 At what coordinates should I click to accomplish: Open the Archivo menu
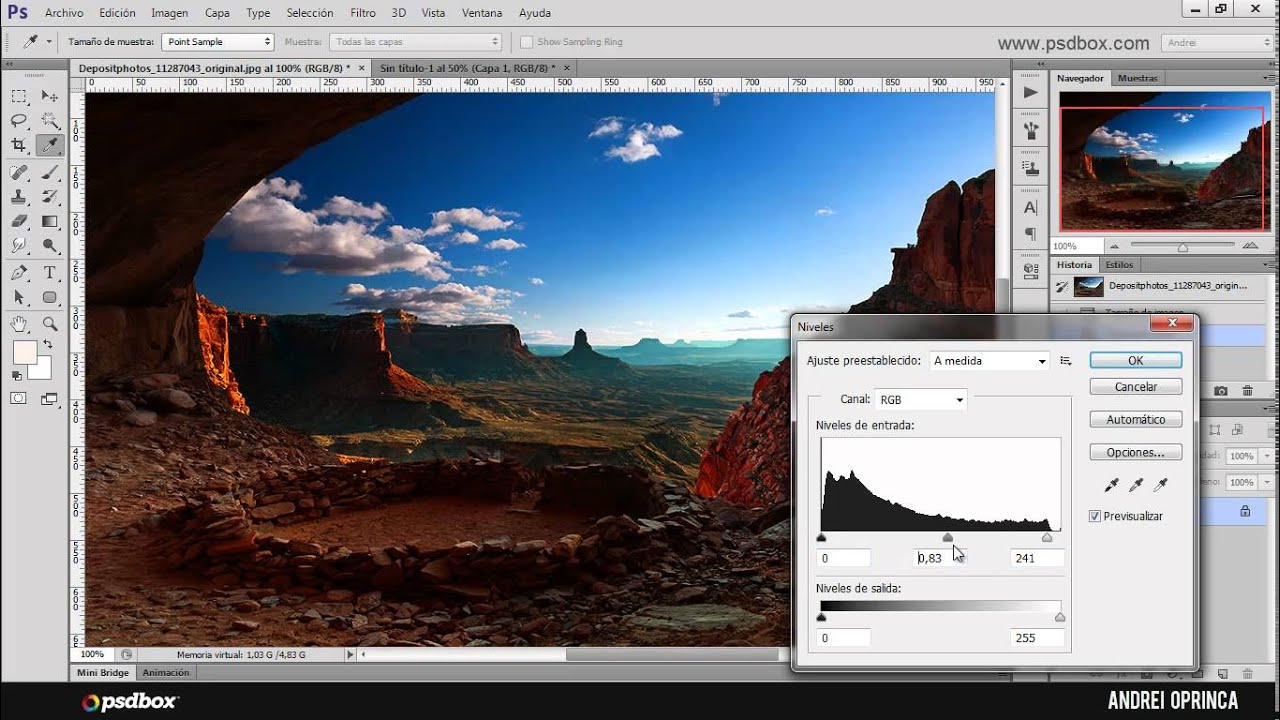pyautogui.click(x=64, y=13)
